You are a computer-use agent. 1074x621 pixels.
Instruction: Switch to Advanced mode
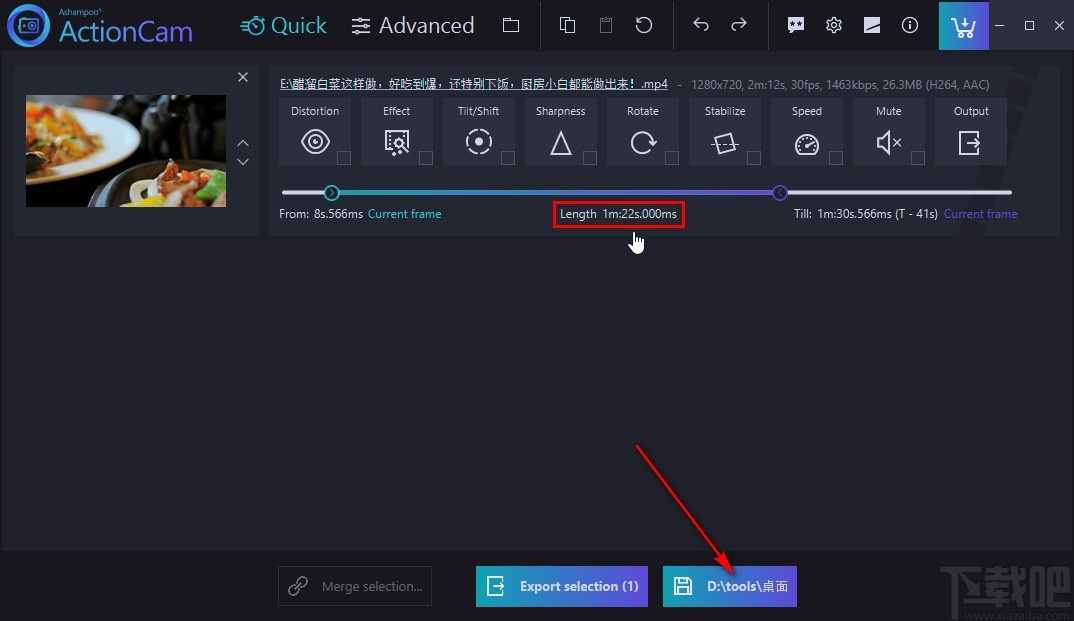pos(412,25)
